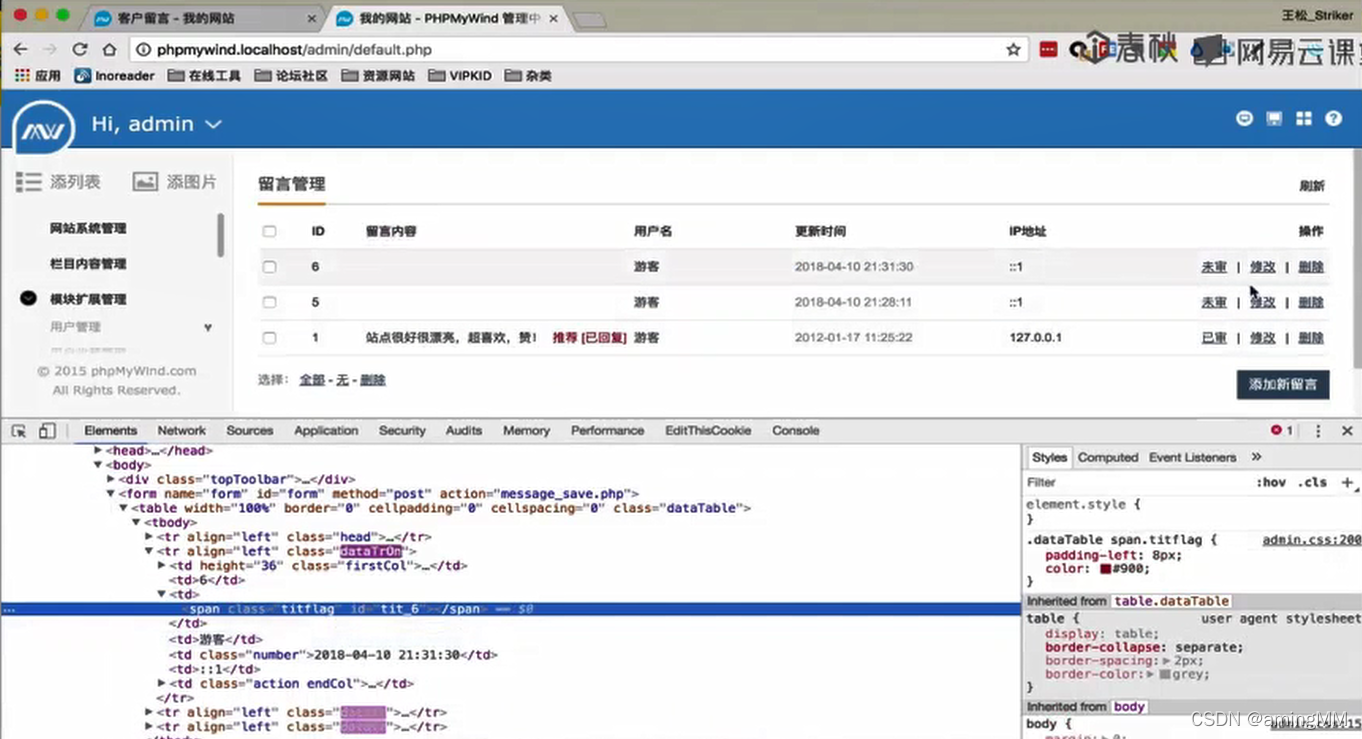Expand the 用户管理 sidebar arrow

(x=208, y=328)
